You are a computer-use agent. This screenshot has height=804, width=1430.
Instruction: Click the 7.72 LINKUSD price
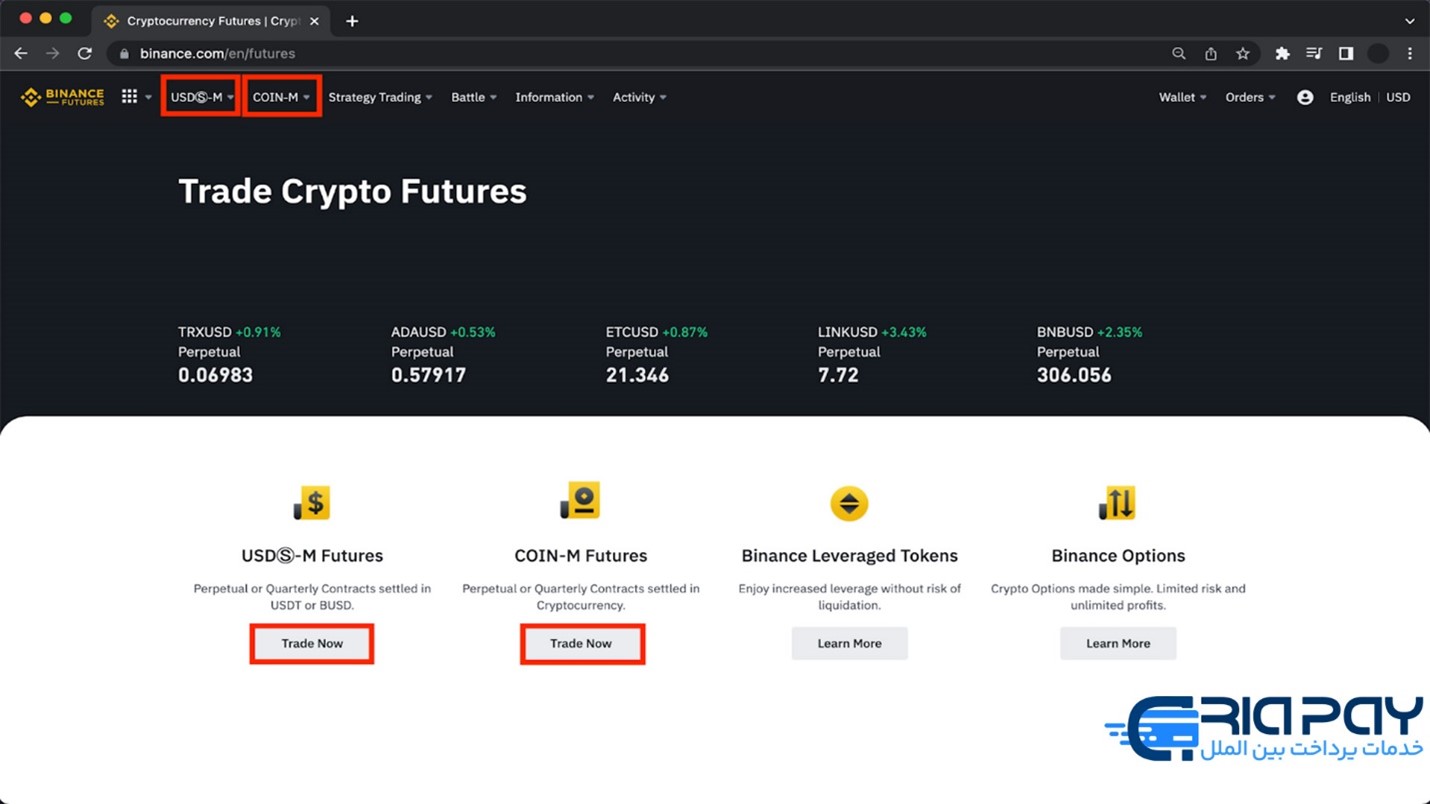[838, 375]
